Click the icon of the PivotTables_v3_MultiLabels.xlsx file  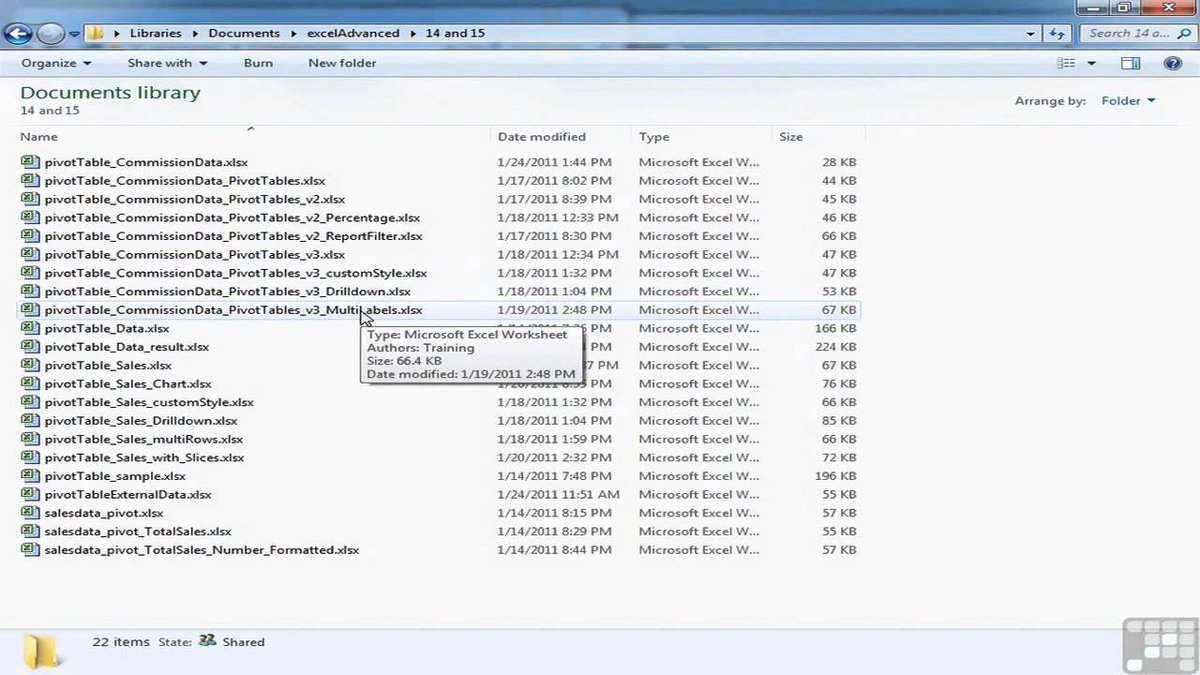pos(29,310)
